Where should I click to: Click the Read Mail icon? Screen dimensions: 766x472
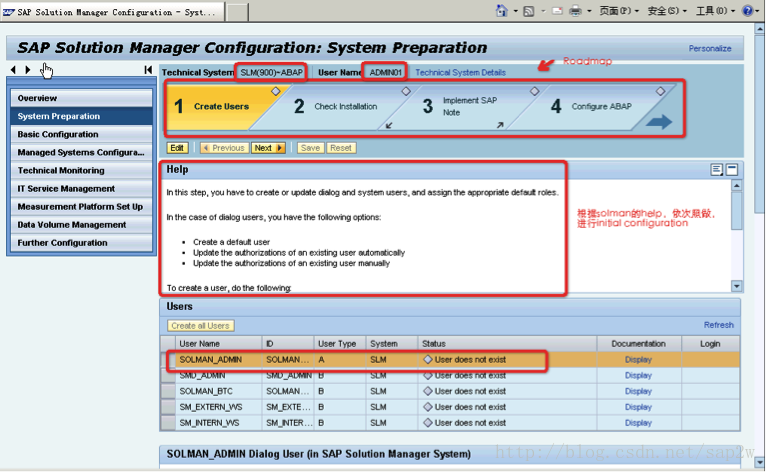[x=557, y=11]
